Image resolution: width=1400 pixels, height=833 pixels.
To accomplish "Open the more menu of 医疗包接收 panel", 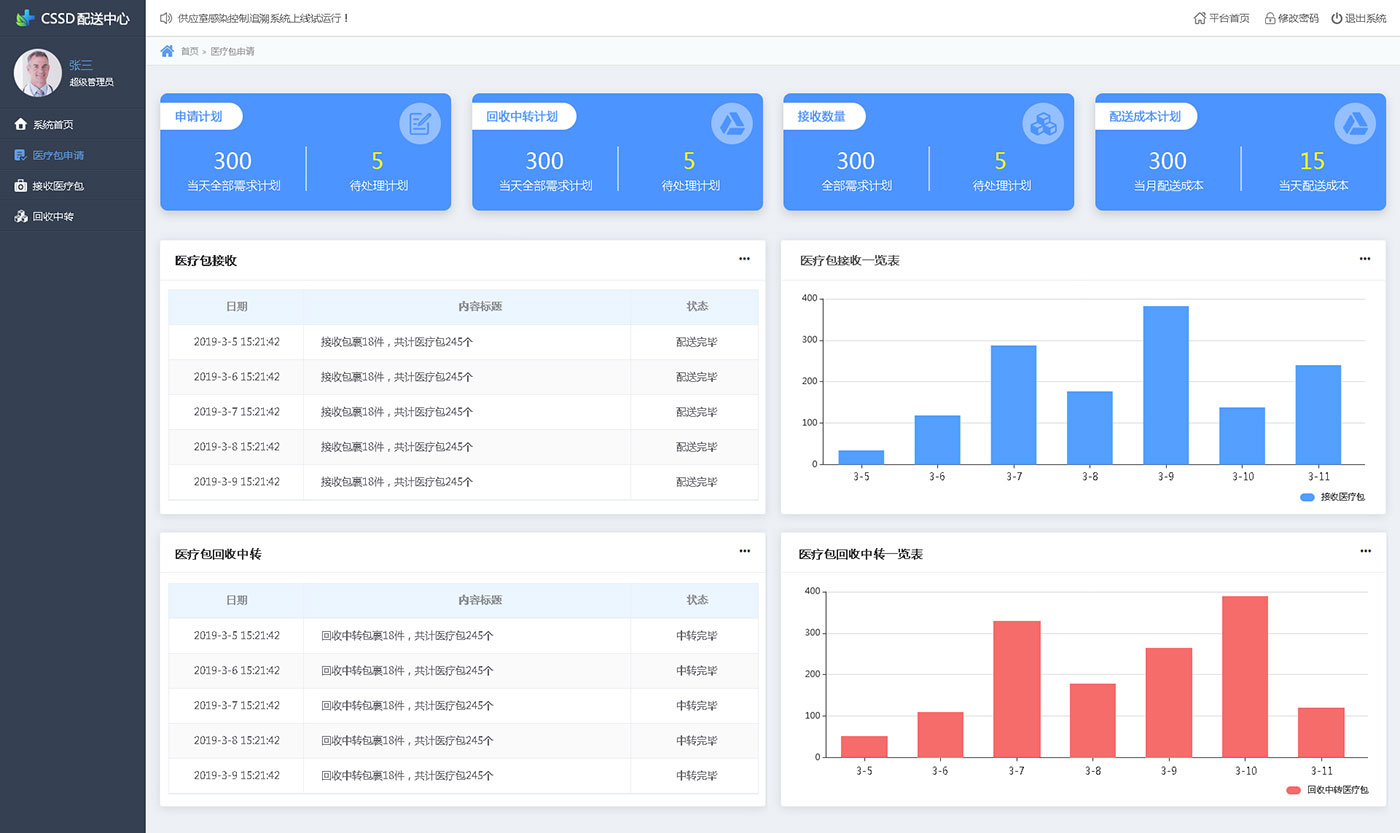I will (x=744, y=259).
